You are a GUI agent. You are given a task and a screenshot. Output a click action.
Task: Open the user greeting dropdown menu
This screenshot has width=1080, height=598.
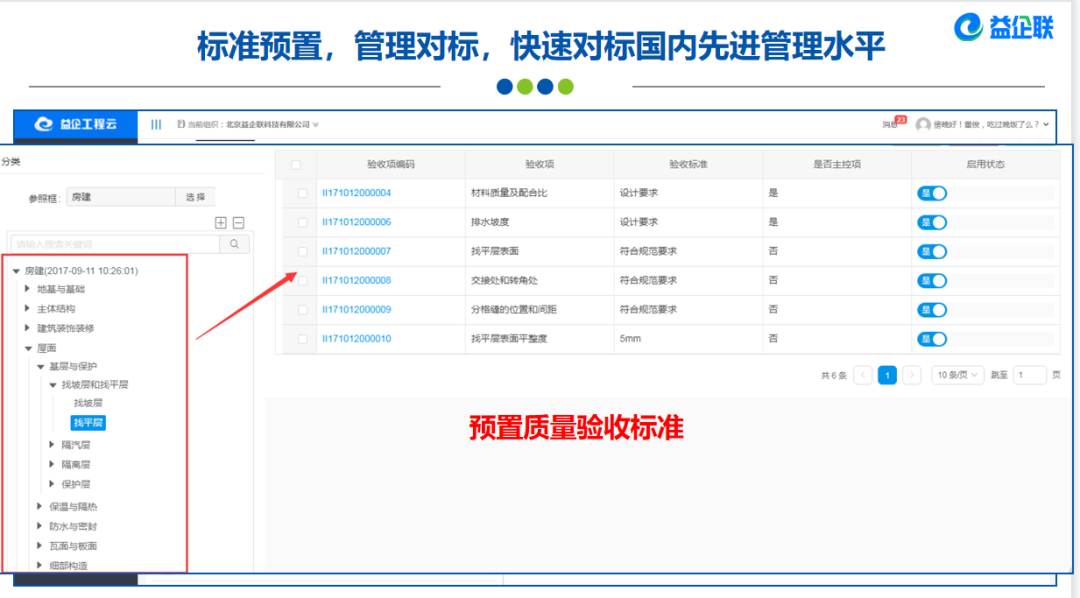pyautogui.click(x=990, y=125)
